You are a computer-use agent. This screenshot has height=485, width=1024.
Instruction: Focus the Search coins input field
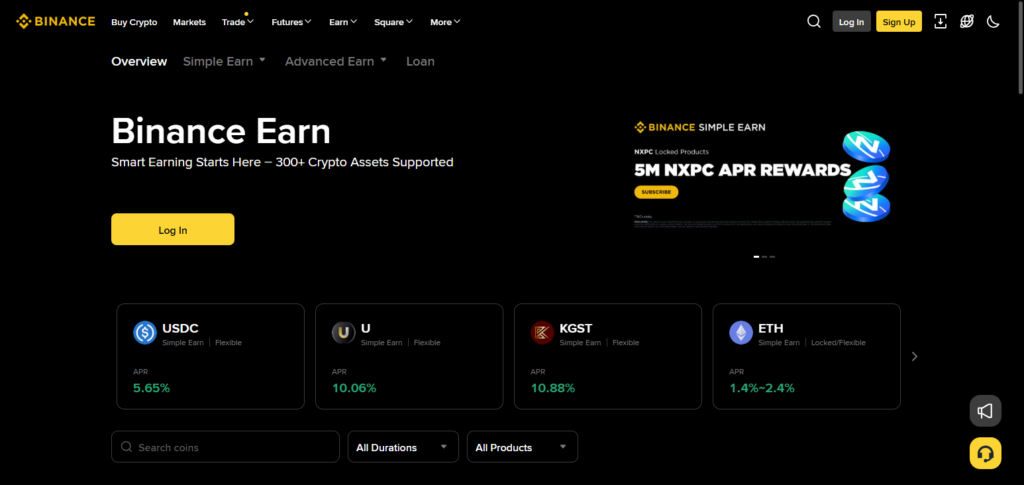tap(225, 447)
